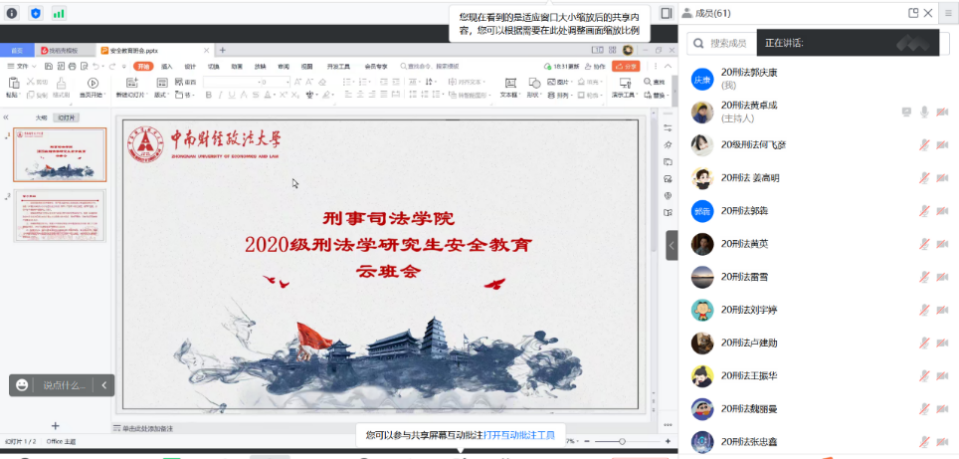Viewport: 959px width, 459px height.
Task: Click the blue security shield icon
Action: [35, 13]
